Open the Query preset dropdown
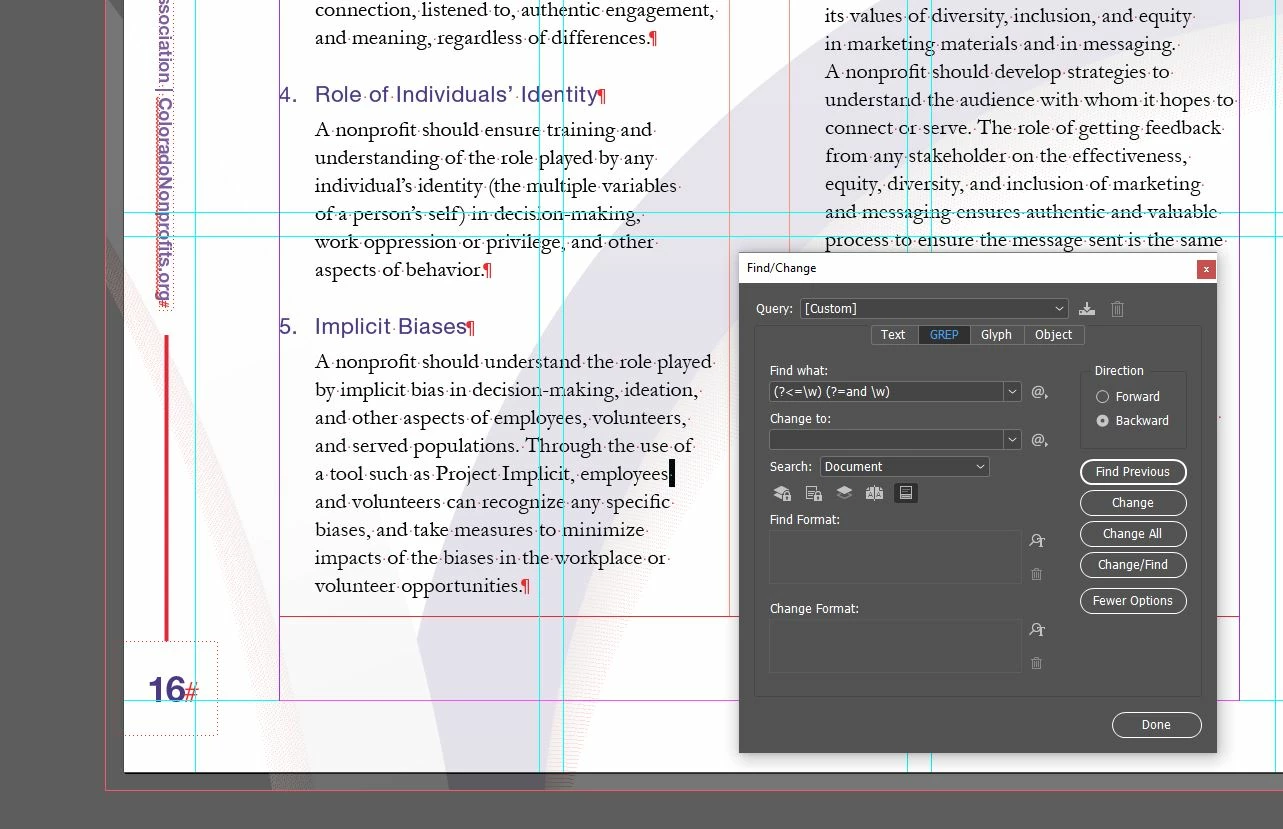The image size is (1283, 829). tap(934, 309)
